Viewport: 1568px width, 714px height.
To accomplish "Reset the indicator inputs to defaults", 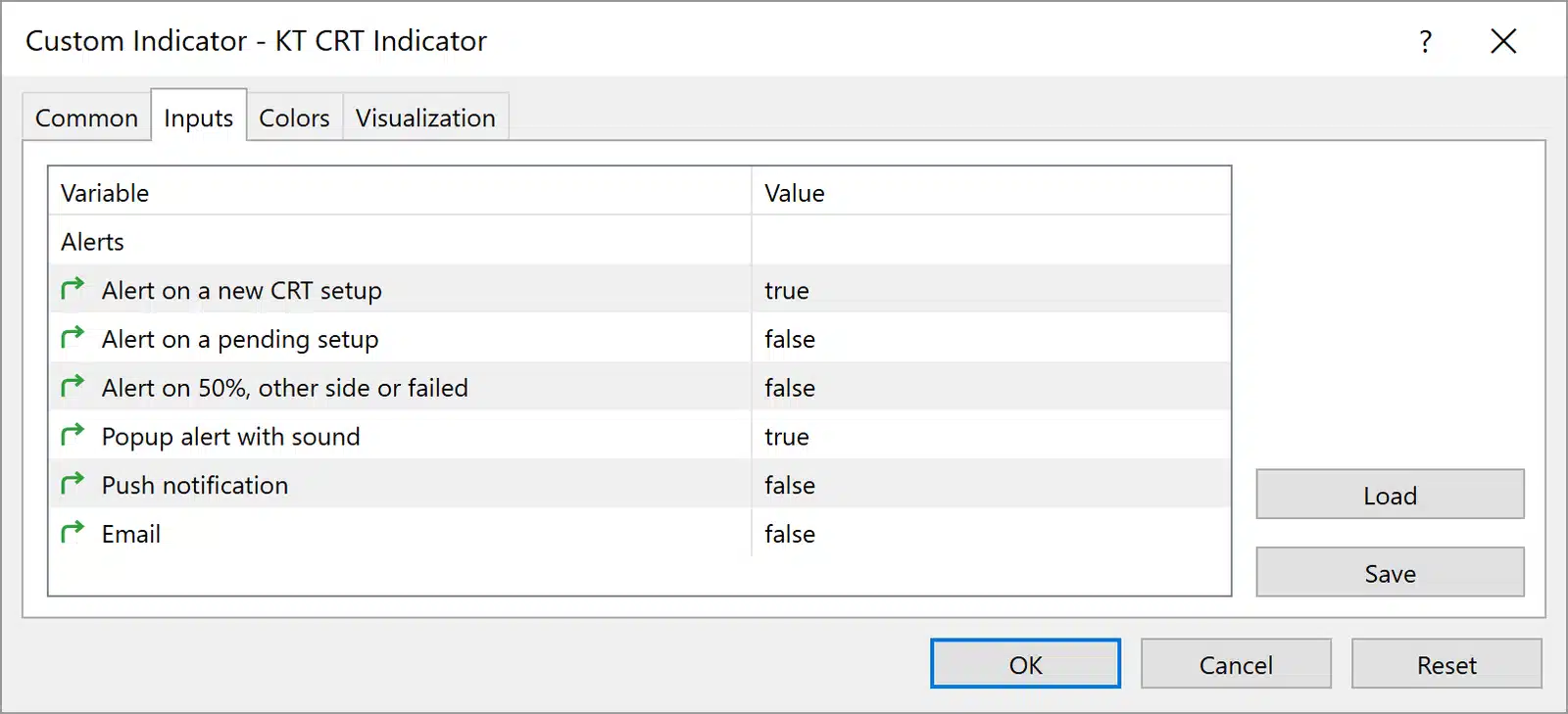I will point(1446,664).
